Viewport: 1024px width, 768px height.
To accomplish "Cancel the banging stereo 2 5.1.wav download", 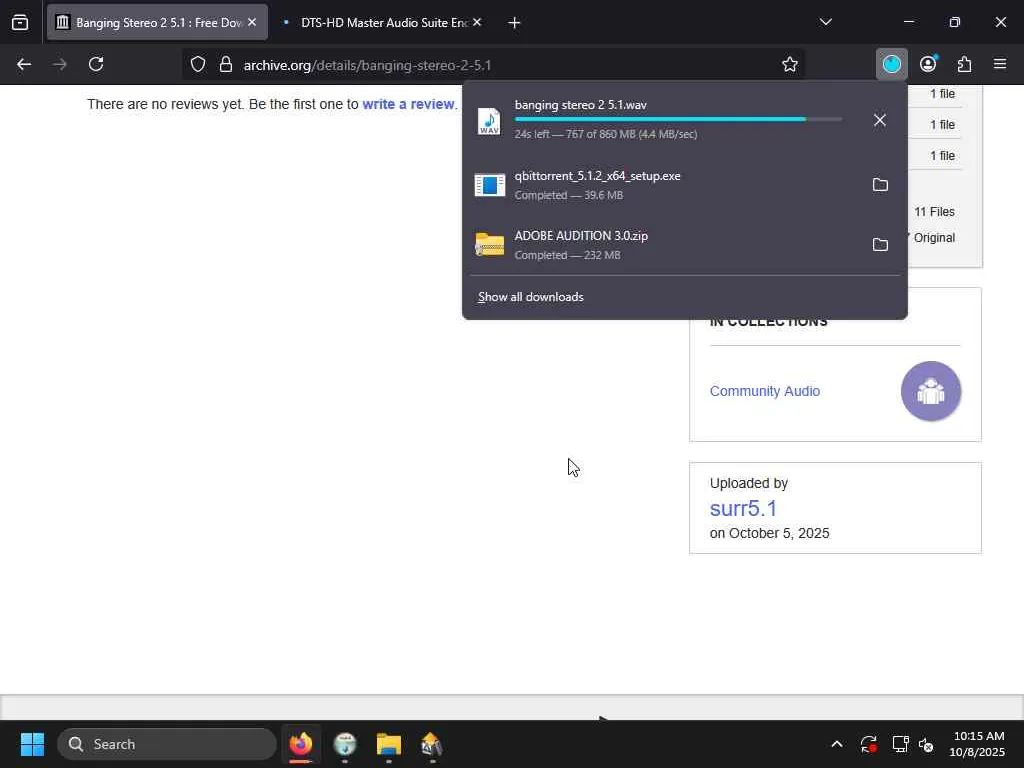I will (880, 120).
